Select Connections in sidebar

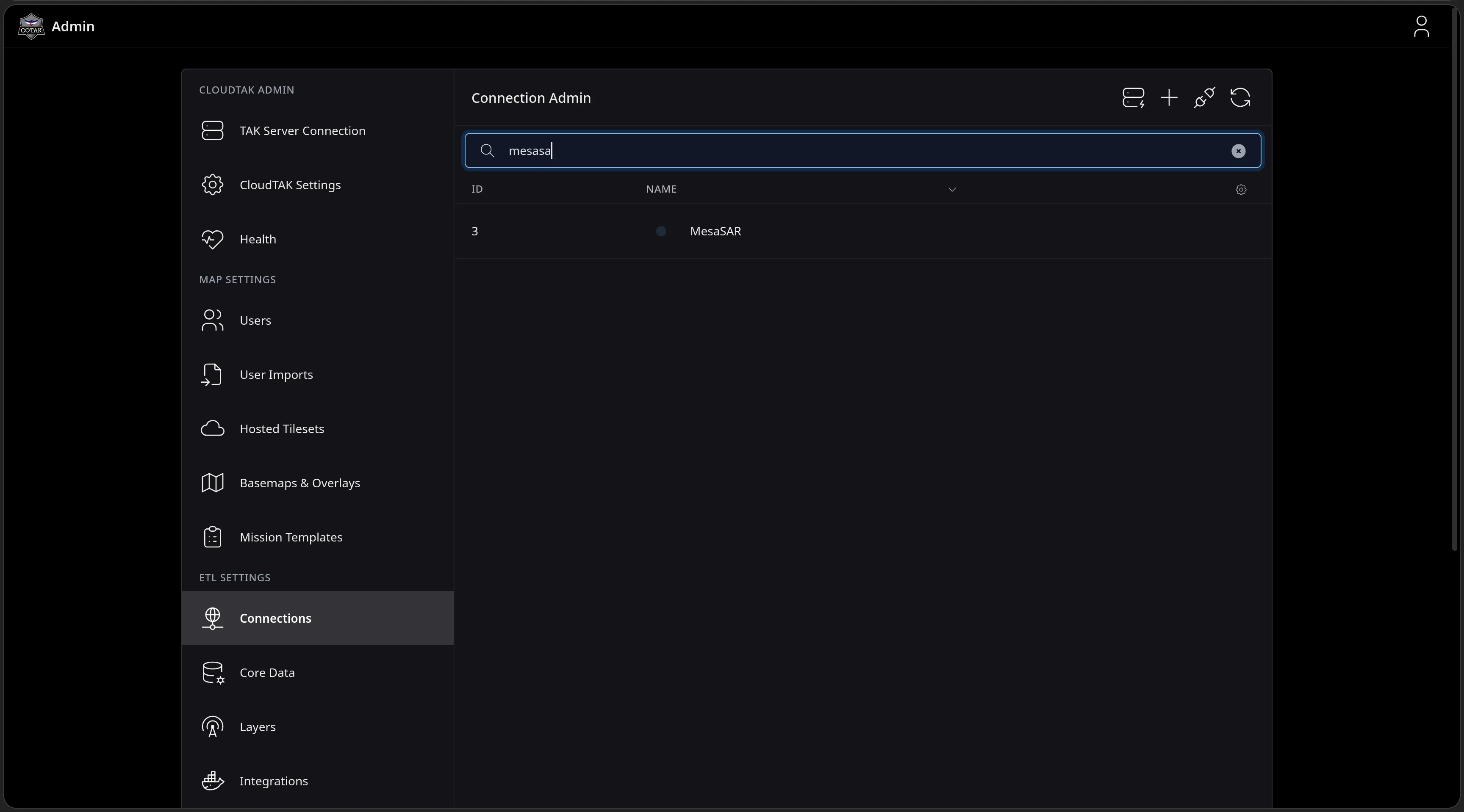click(x=318, y=619)
